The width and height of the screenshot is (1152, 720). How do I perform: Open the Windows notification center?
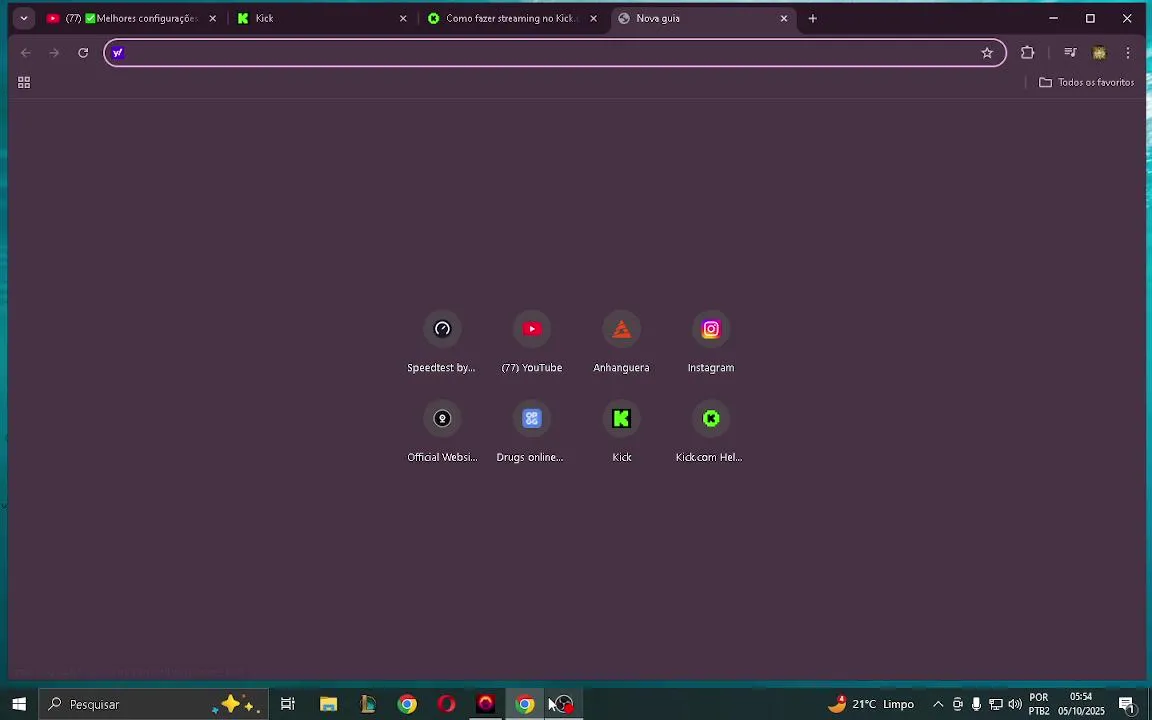(x=1126, y=705)
